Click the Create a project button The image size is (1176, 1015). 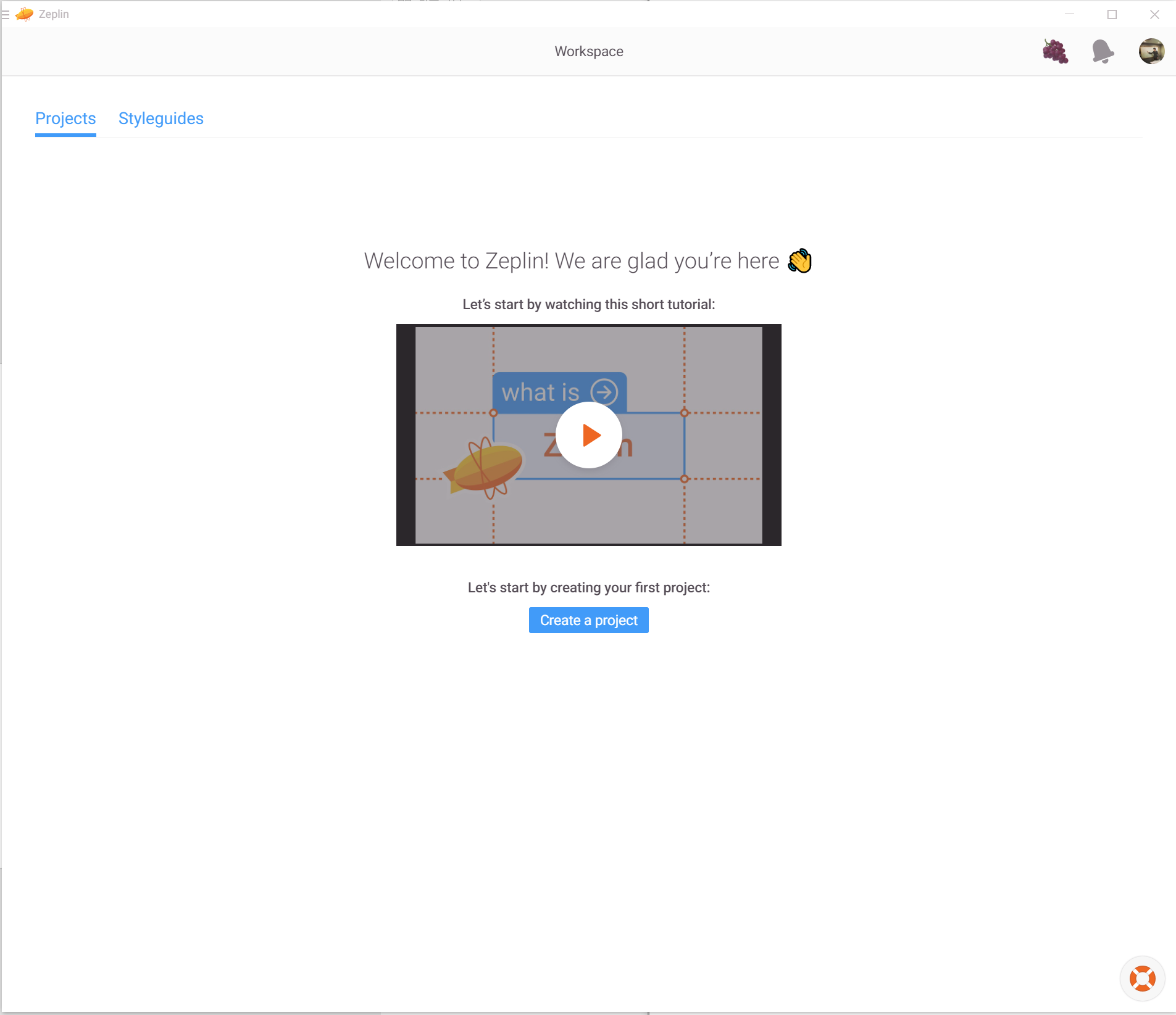(x=589, y=620)
